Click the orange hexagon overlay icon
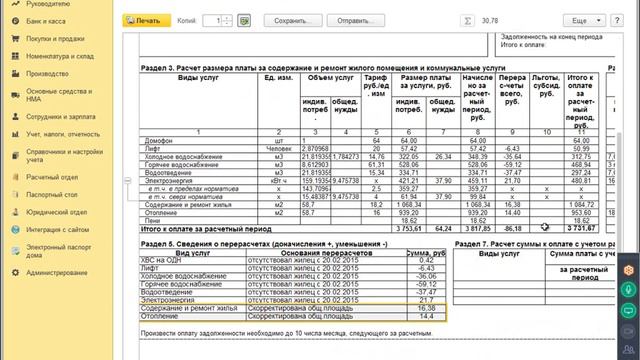The width and height of the screenshot is (640, 360). [x=629, y=270]
